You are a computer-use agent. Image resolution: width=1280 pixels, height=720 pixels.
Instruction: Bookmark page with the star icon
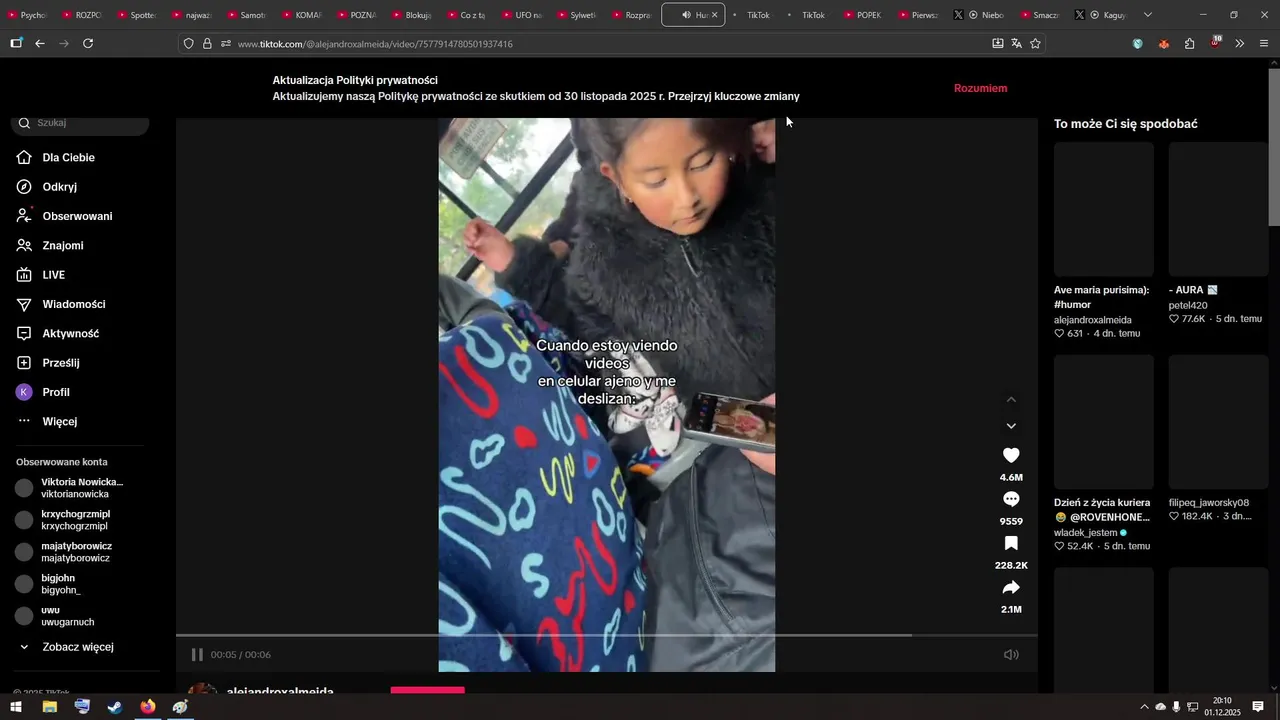tap(1035, 43)
